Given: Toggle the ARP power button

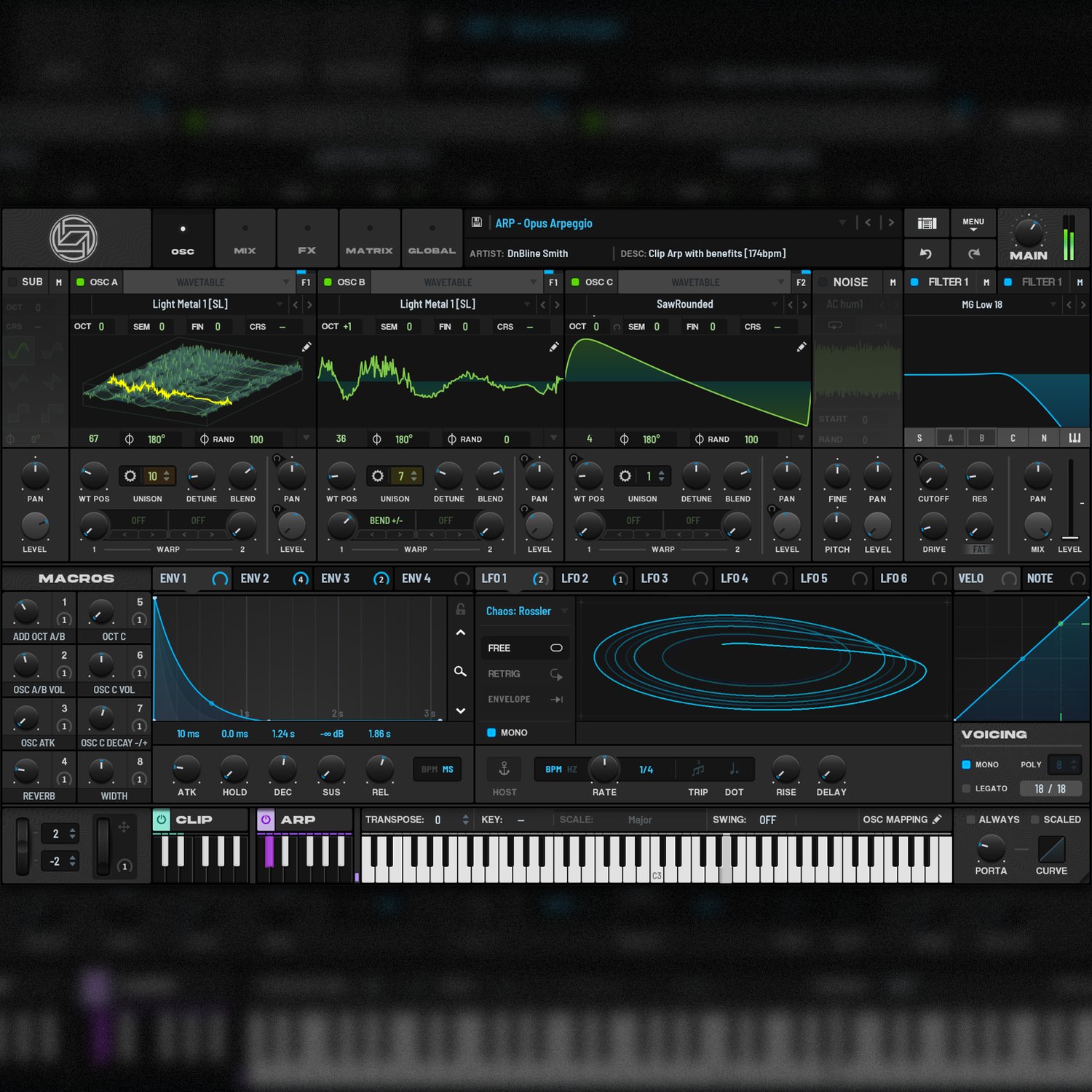Looking at the screenshot, I should point(266,820).
